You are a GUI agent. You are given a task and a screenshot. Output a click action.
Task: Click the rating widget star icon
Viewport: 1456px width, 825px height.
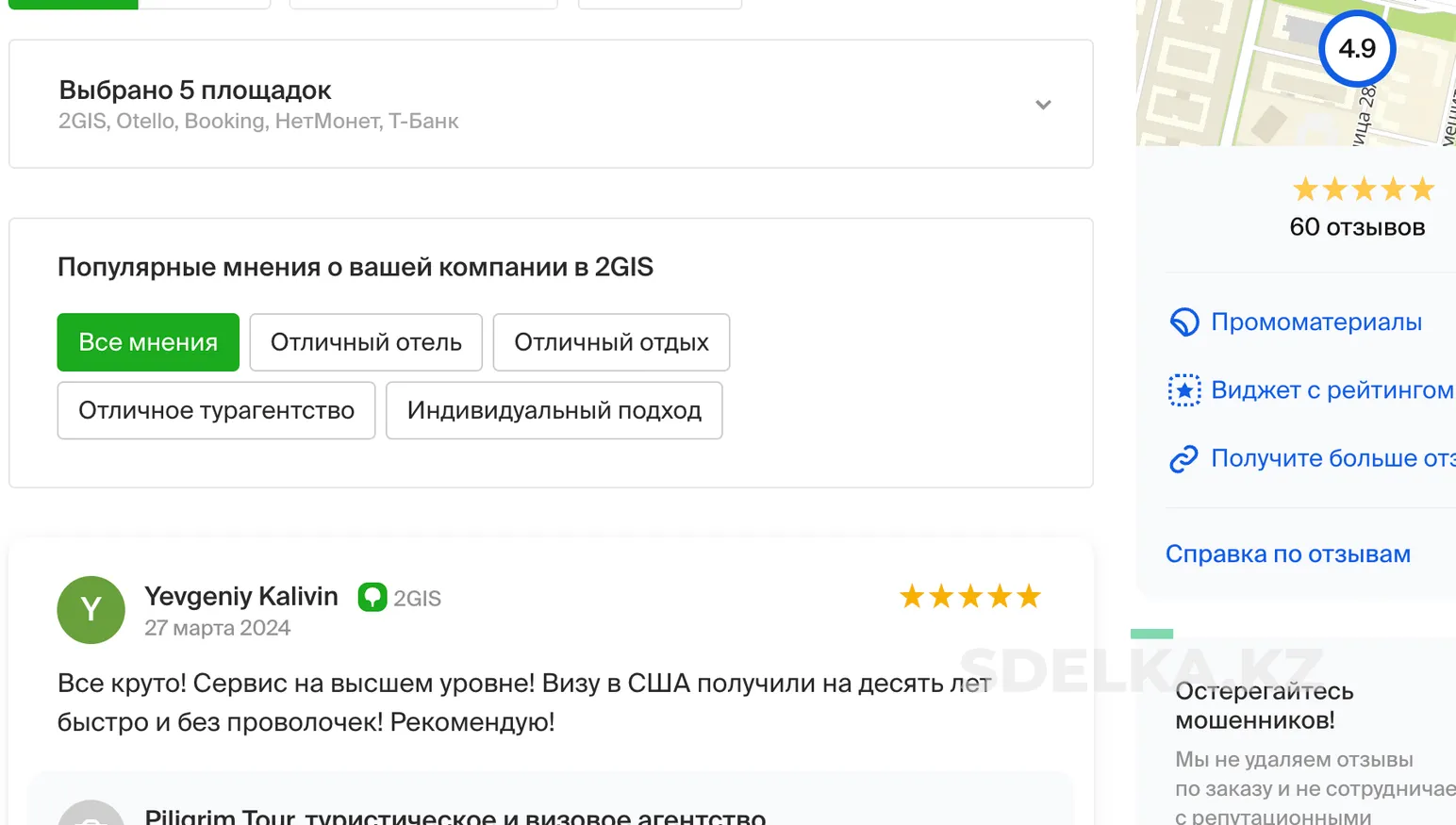pyautogui.click(x=1184, y=390)
